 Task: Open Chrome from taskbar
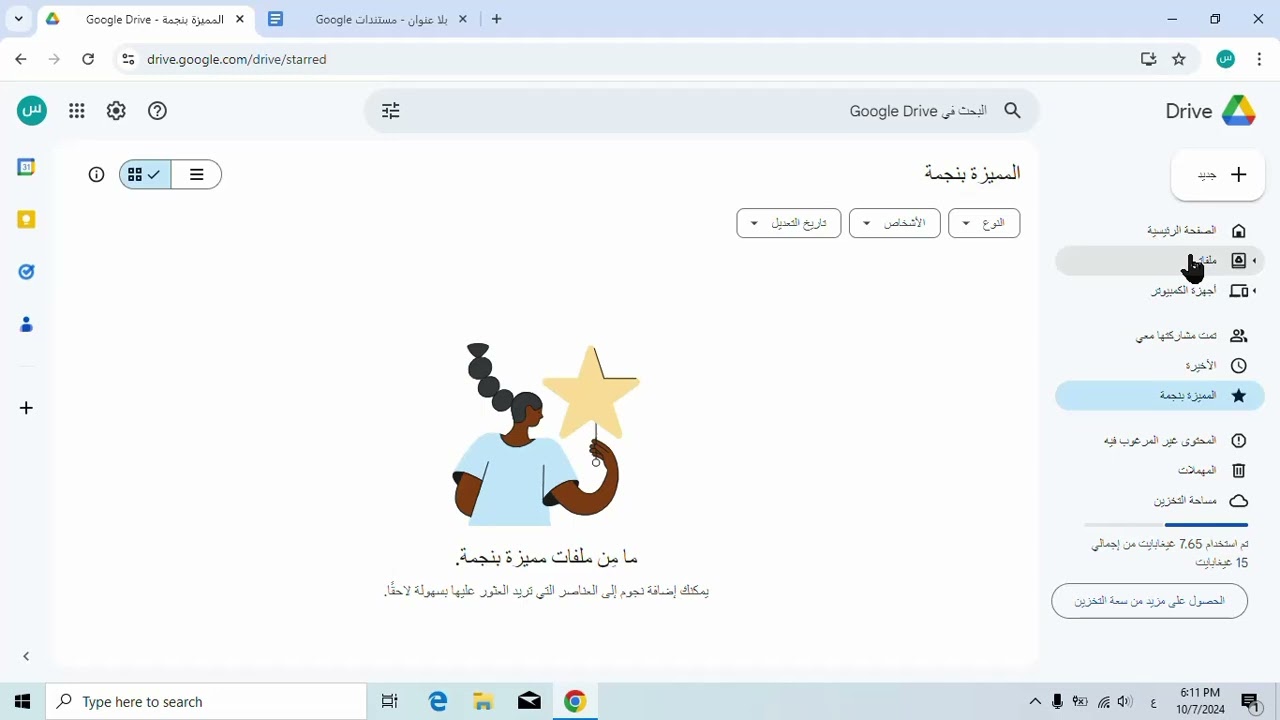click(x=574, y=702)
